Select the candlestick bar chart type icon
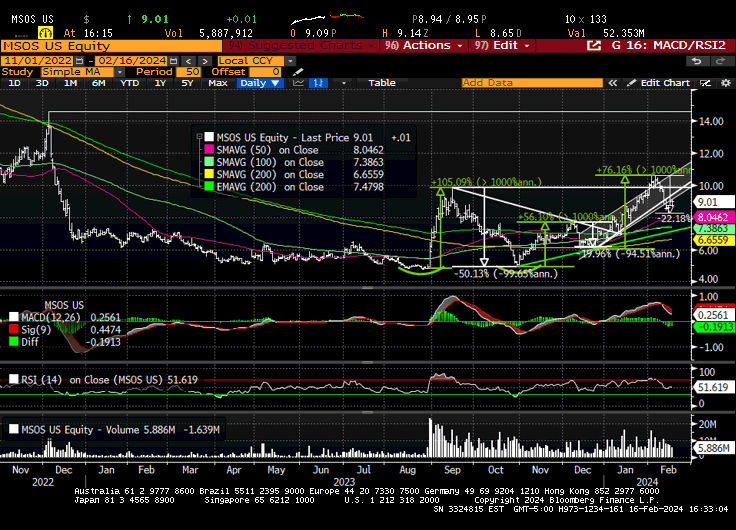This screenshot has height=530, width=736. (x=318, y=83)
